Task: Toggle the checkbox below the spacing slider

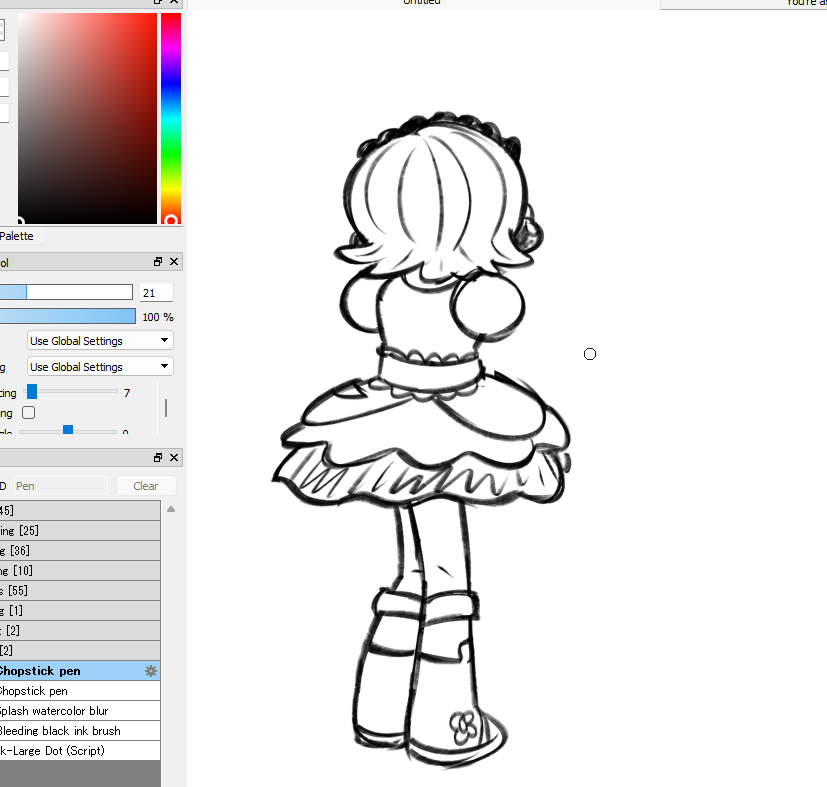Action: (x=28, y=412)
